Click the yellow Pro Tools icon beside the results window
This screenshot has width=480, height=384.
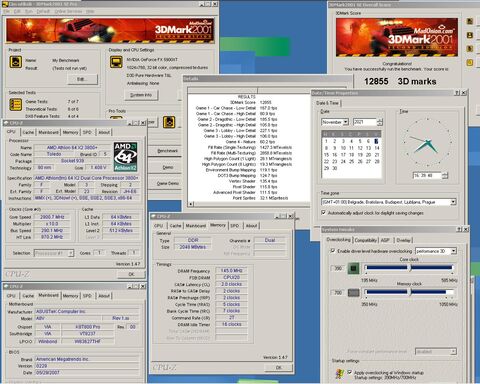click(x=169, y=122)
